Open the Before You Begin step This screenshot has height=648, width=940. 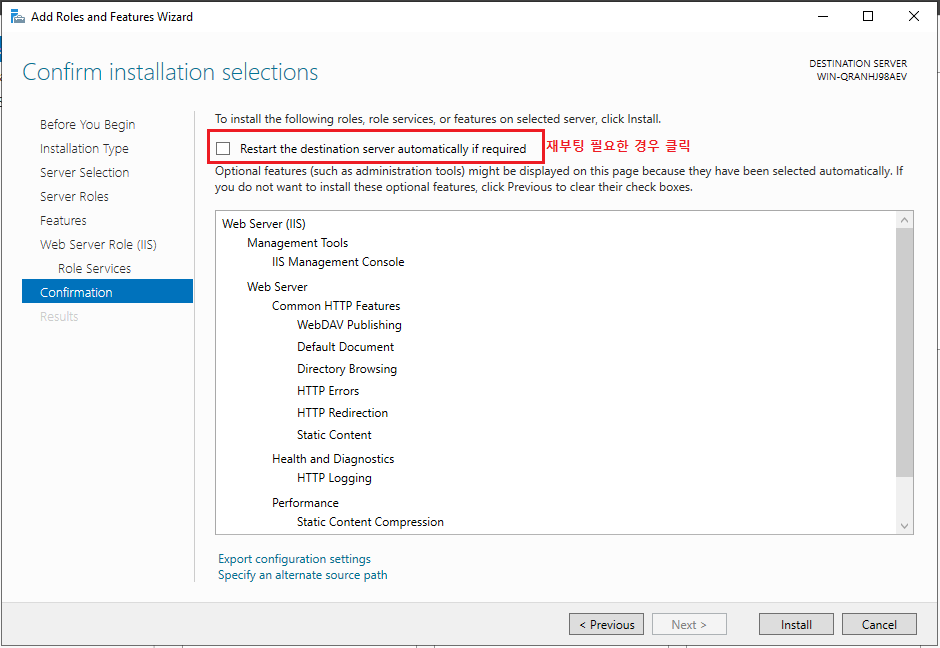click(x=88, y=125)
